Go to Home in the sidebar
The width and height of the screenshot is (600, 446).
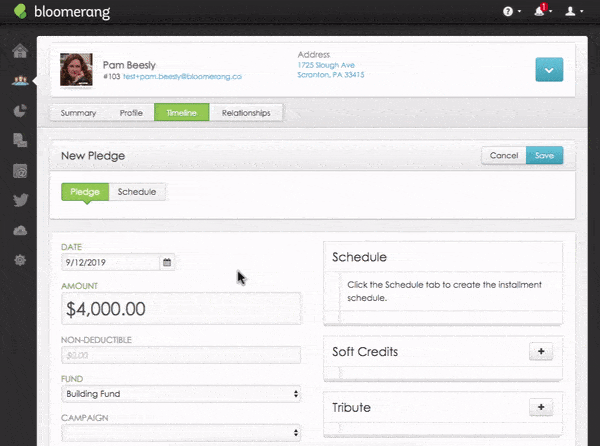[x=20, y=50]
